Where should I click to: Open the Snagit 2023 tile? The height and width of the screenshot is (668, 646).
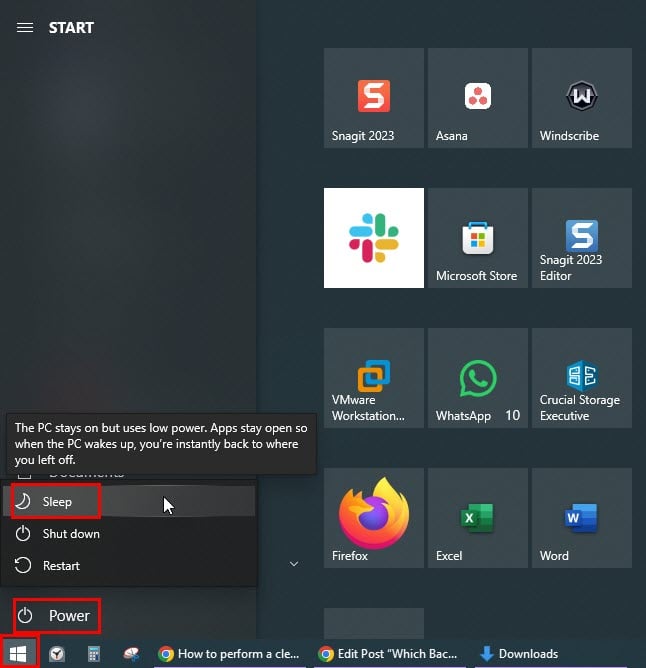pyautogui.click(x=373, y=98)
